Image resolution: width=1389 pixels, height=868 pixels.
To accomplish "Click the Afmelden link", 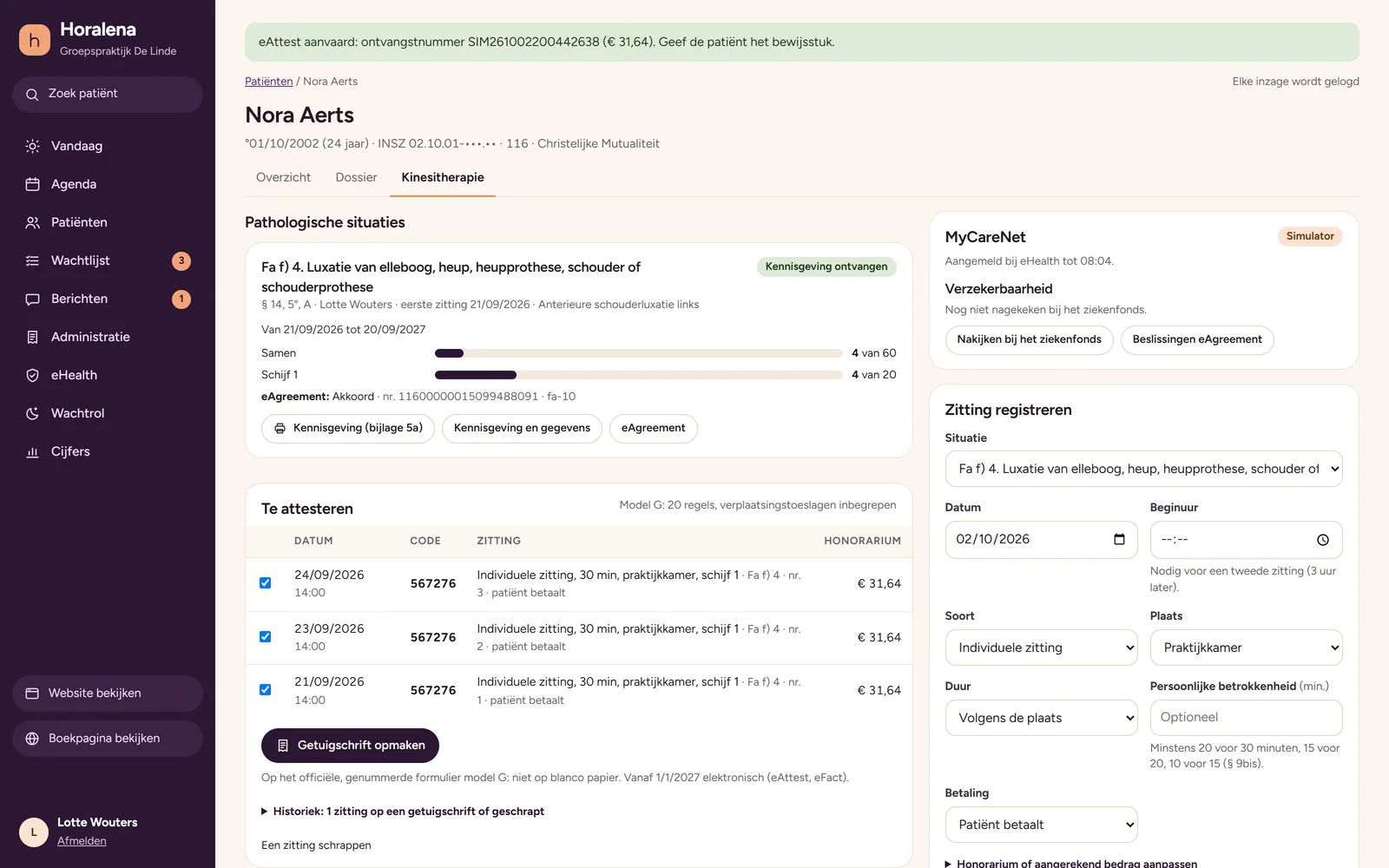I will point(82,841).
